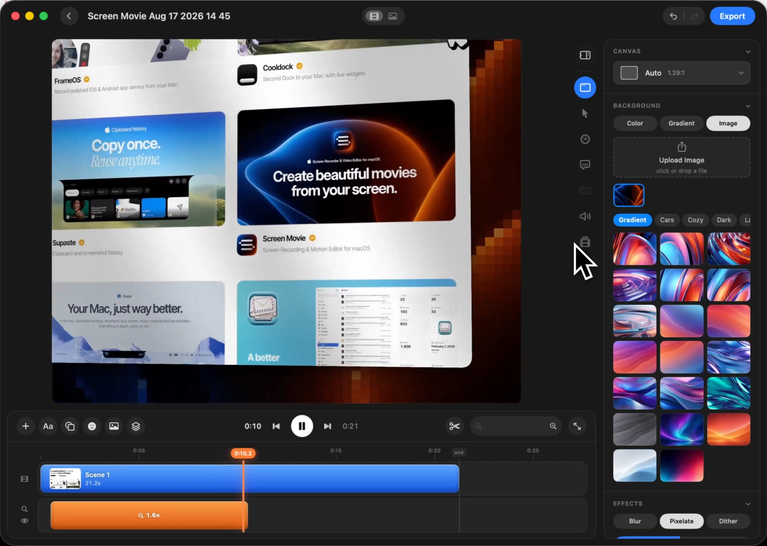
Task: Open the captions speech bubble icon
Action: coord(585,165)
